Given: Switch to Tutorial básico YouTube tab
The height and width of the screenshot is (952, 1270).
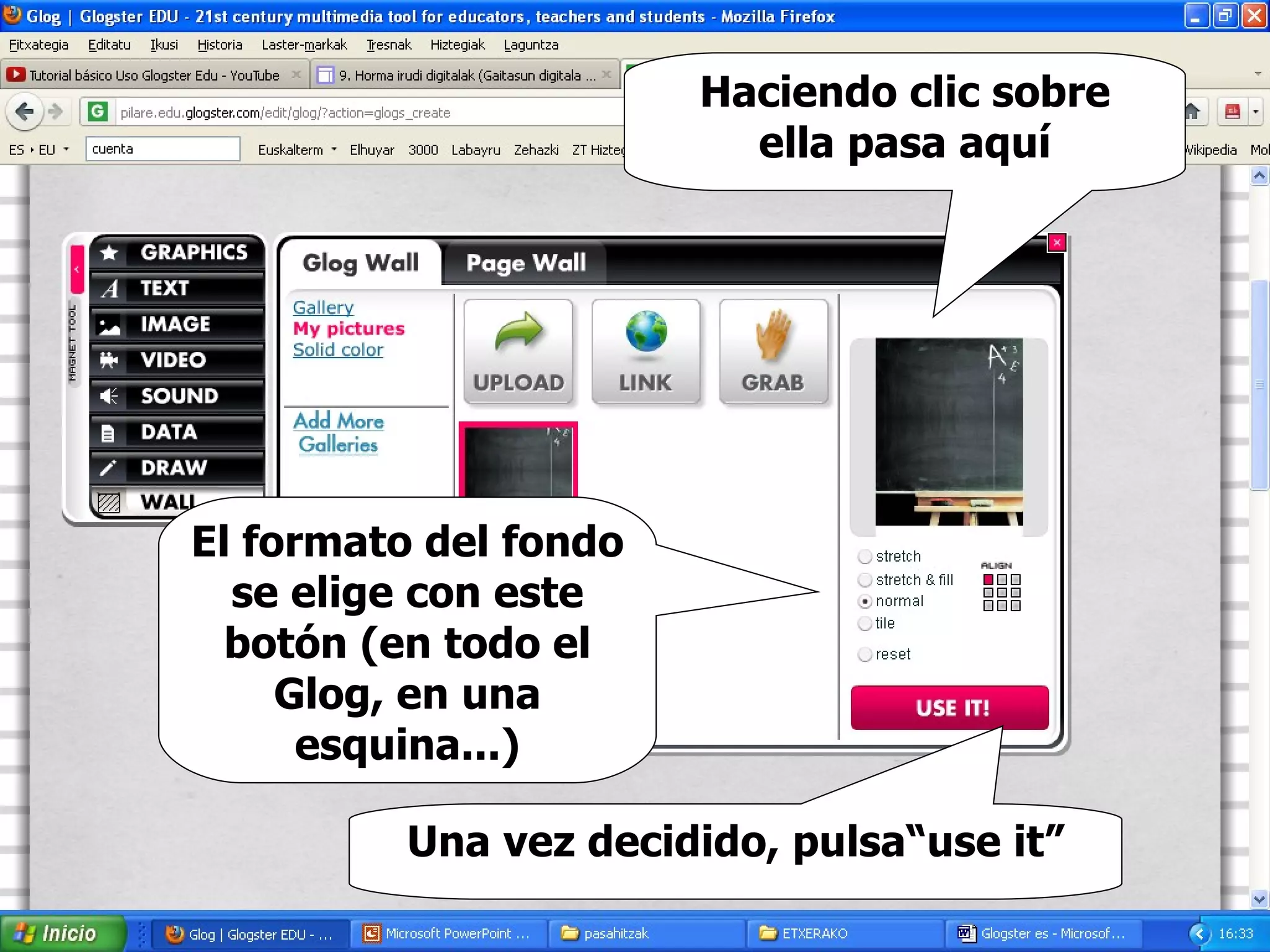Looking at the screenshot, I should click(153, 75).
